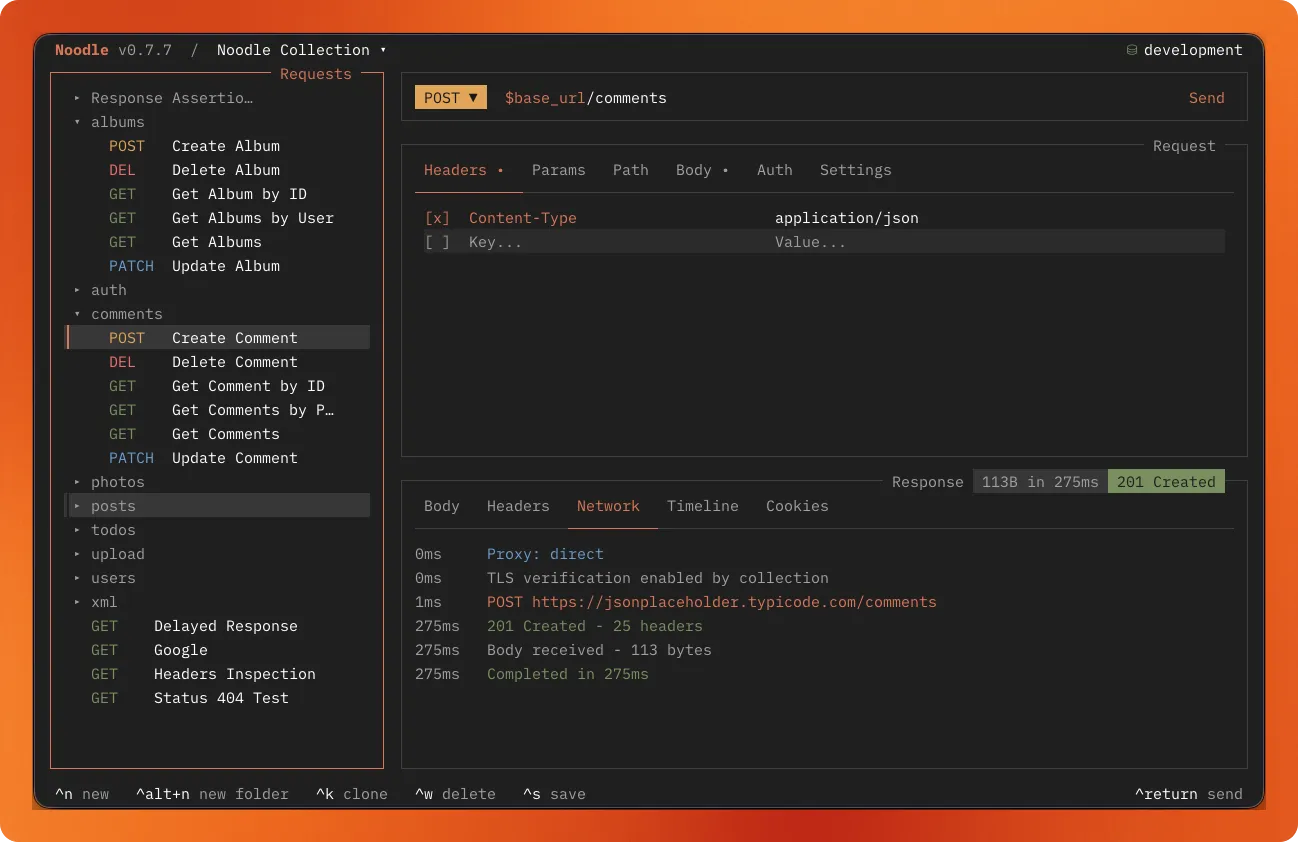The image size is (1298, 842).
Task: Open the Noodle Collection dropdown
Action: click(301, 50)
